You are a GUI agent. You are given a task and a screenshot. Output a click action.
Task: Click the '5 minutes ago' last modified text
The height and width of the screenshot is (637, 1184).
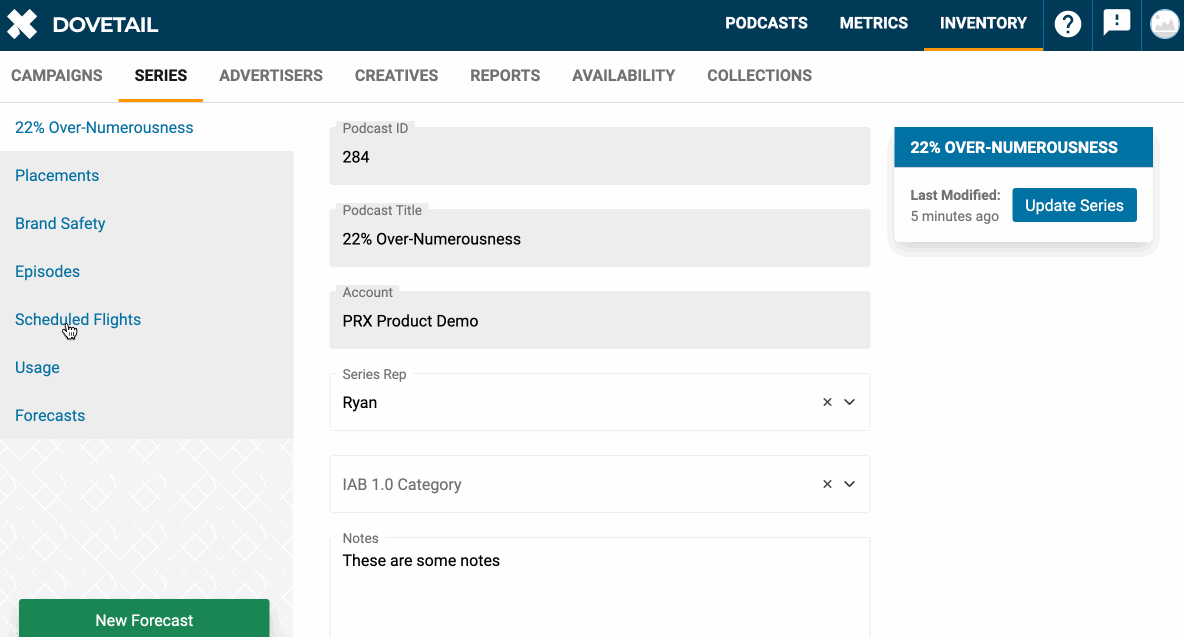[x=954, y=217]
